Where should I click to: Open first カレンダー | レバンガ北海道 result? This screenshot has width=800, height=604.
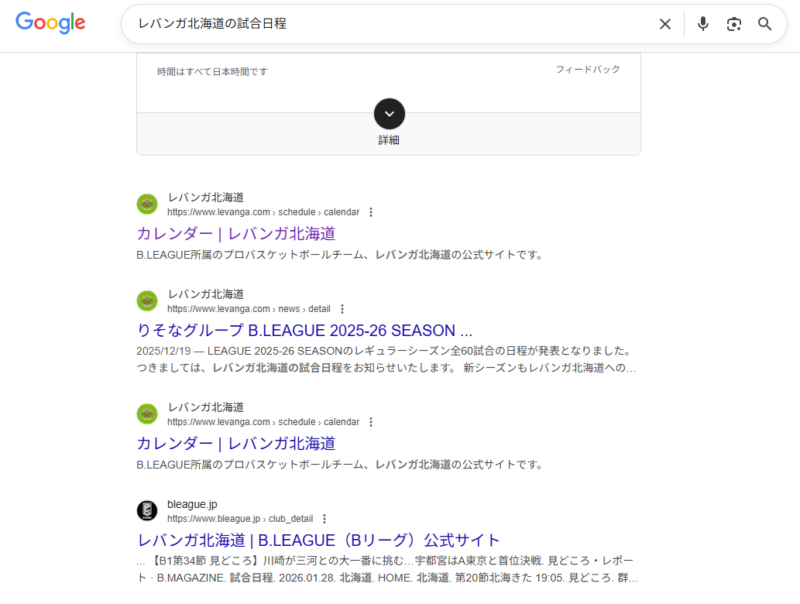[x=236, y=233]
